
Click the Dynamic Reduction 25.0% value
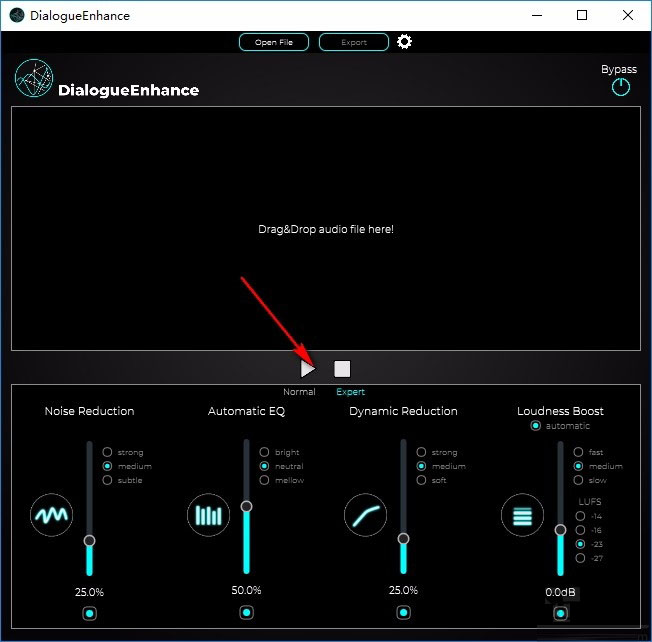point(403,590)
